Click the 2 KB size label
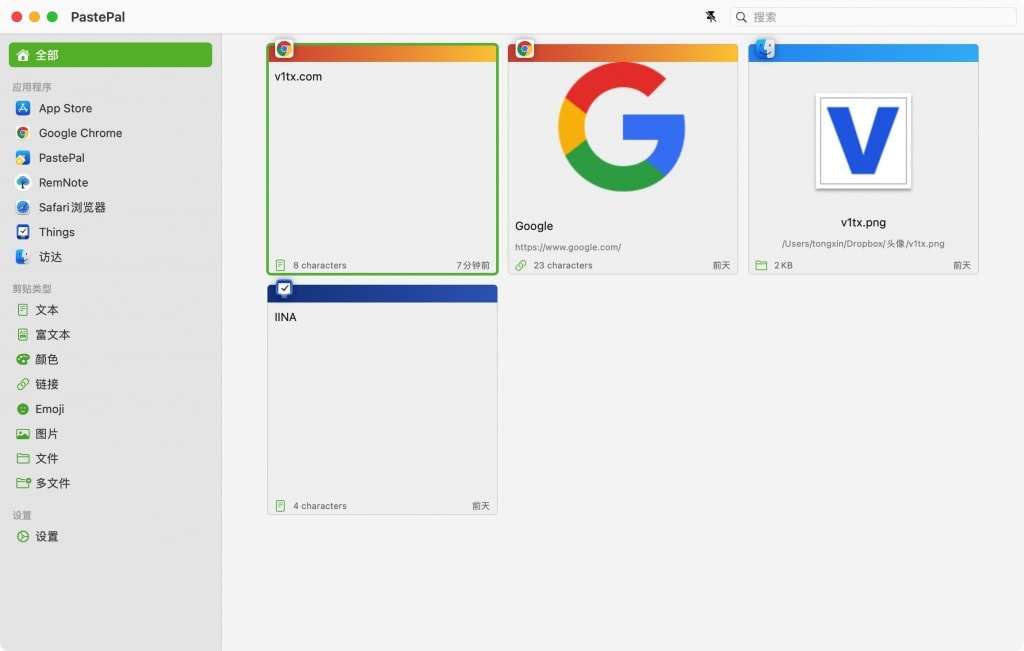 click(784, 266)
